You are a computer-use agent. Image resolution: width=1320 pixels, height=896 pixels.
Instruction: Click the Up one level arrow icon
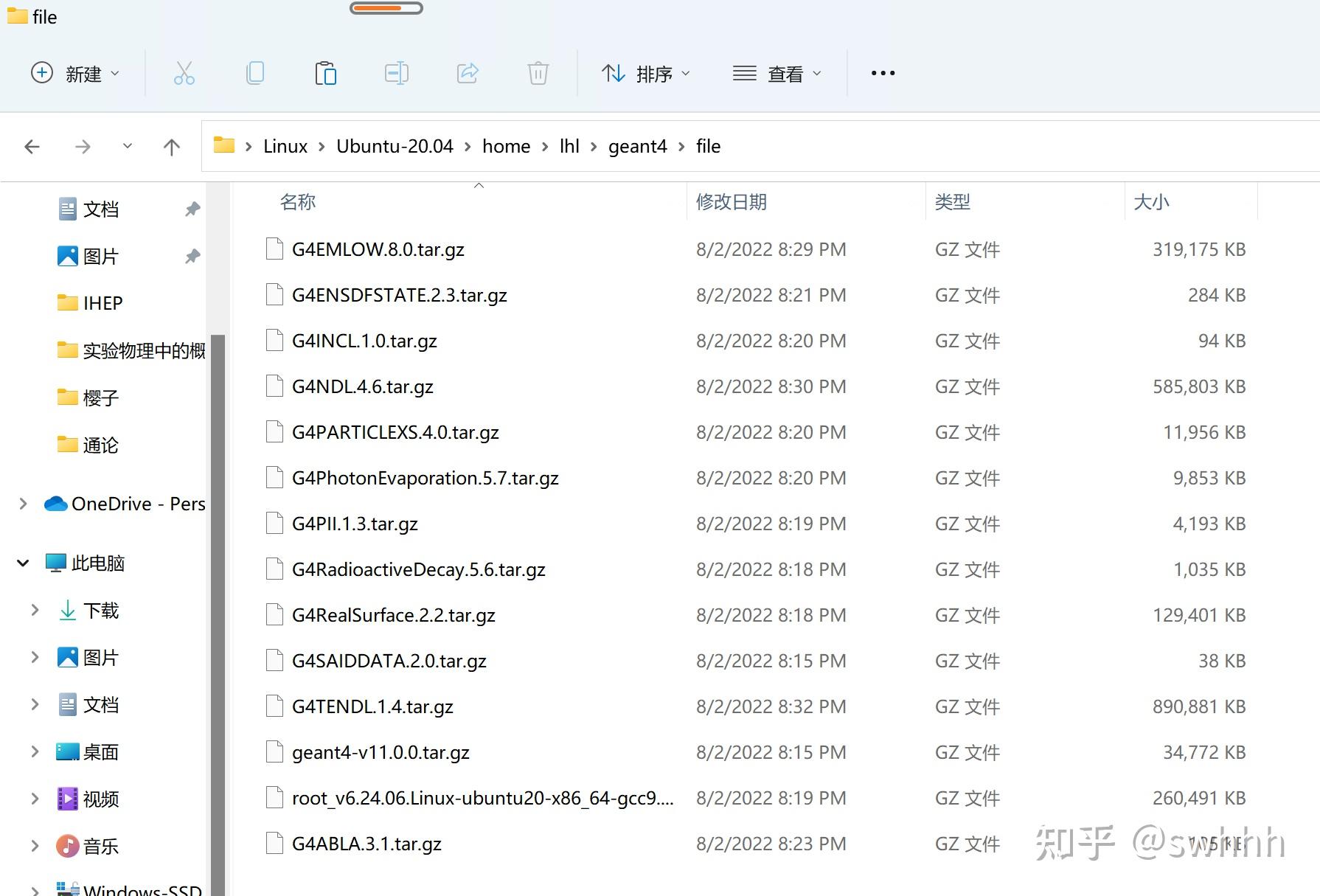[x=171, y=146]
